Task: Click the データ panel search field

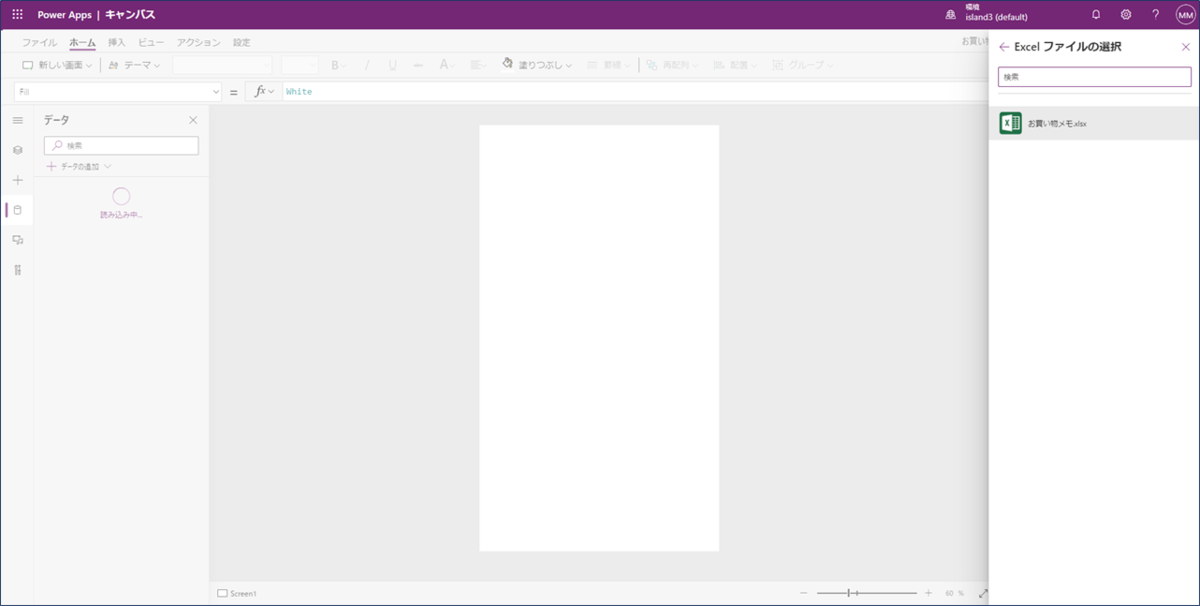Action: point(121,145)
